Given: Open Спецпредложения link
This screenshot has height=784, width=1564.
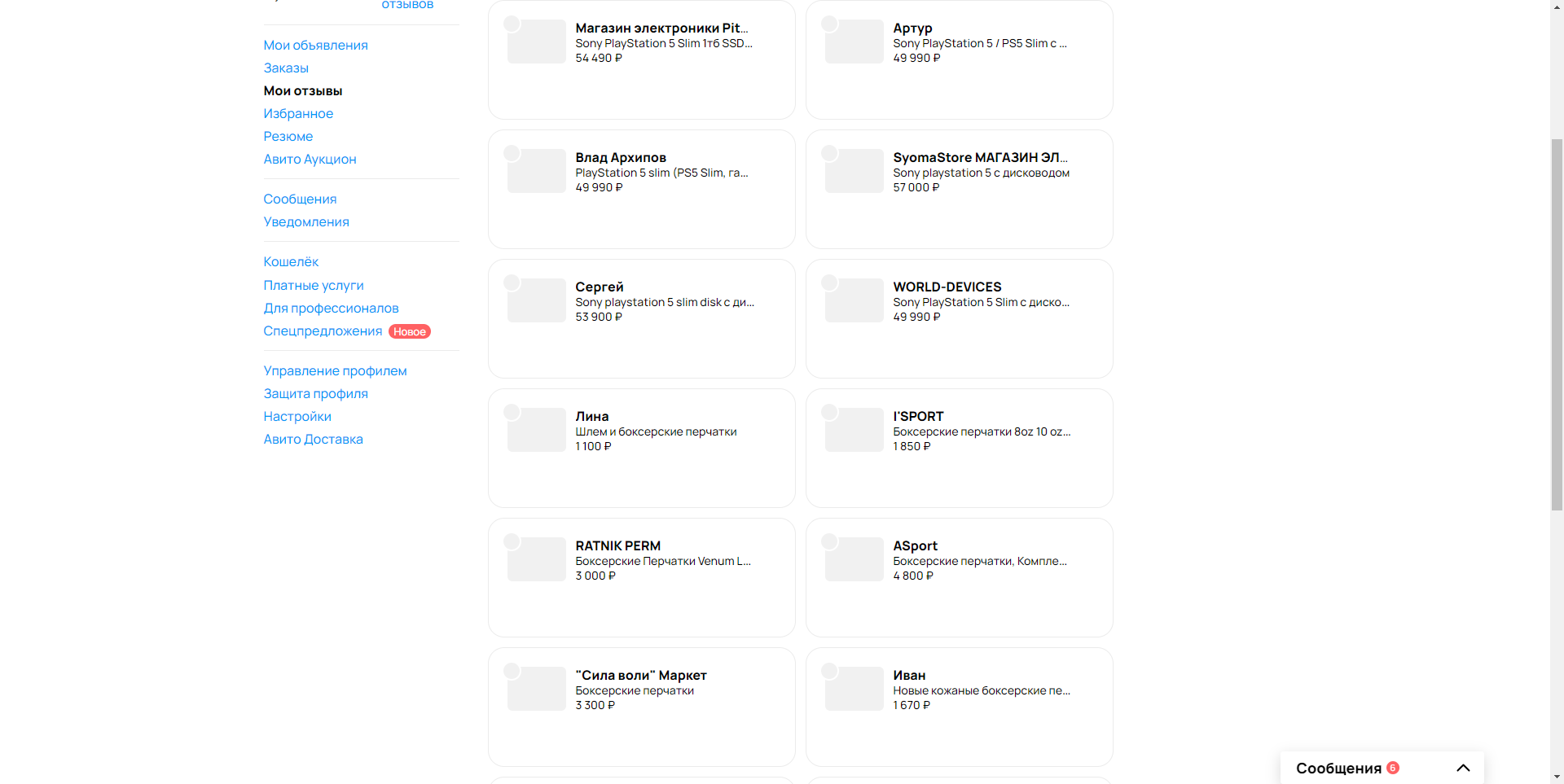Looking at the screenshot, I should point(323,331).
